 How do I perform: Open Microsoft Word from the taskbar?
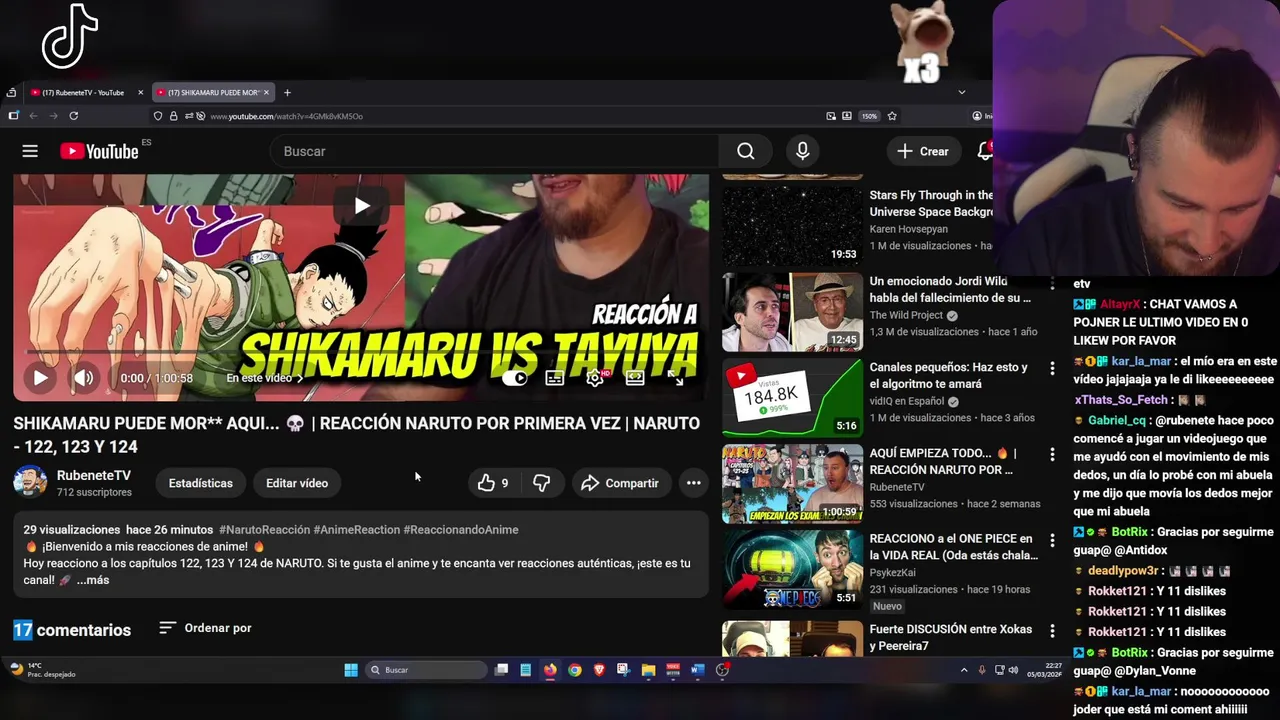(x=697, y=670)
